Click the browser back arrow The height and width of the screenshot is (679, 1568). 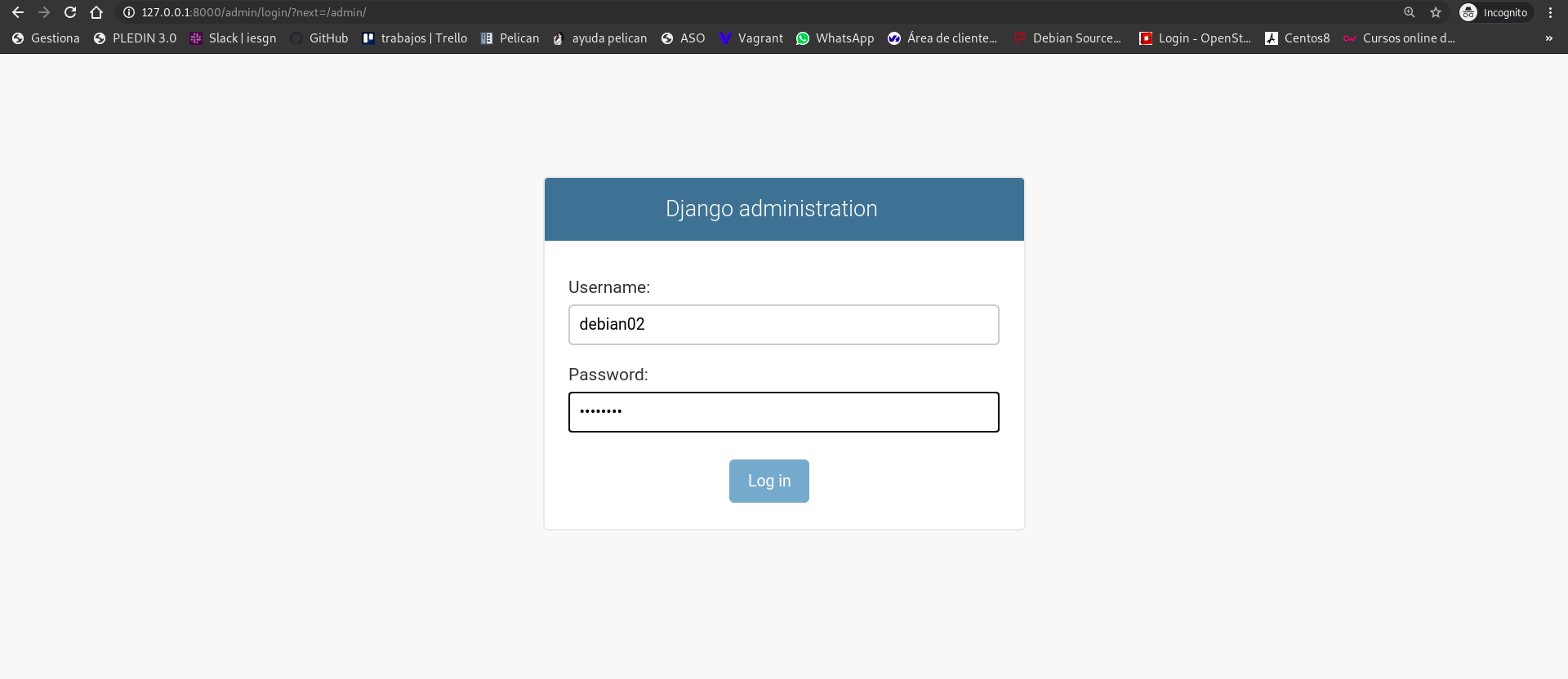18,12
